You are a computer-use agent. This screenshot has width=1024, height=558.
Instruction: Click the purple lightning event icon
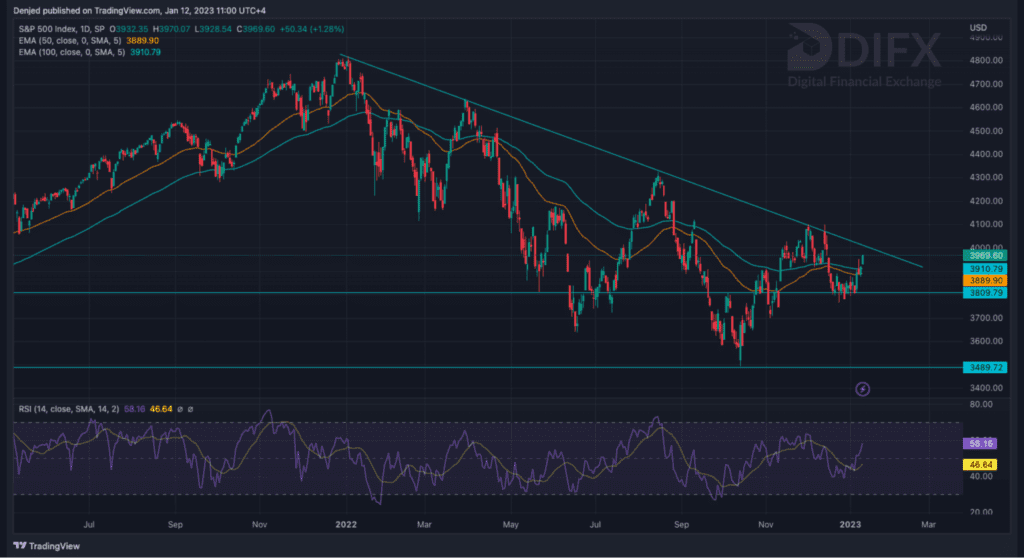tap(864, 387)
